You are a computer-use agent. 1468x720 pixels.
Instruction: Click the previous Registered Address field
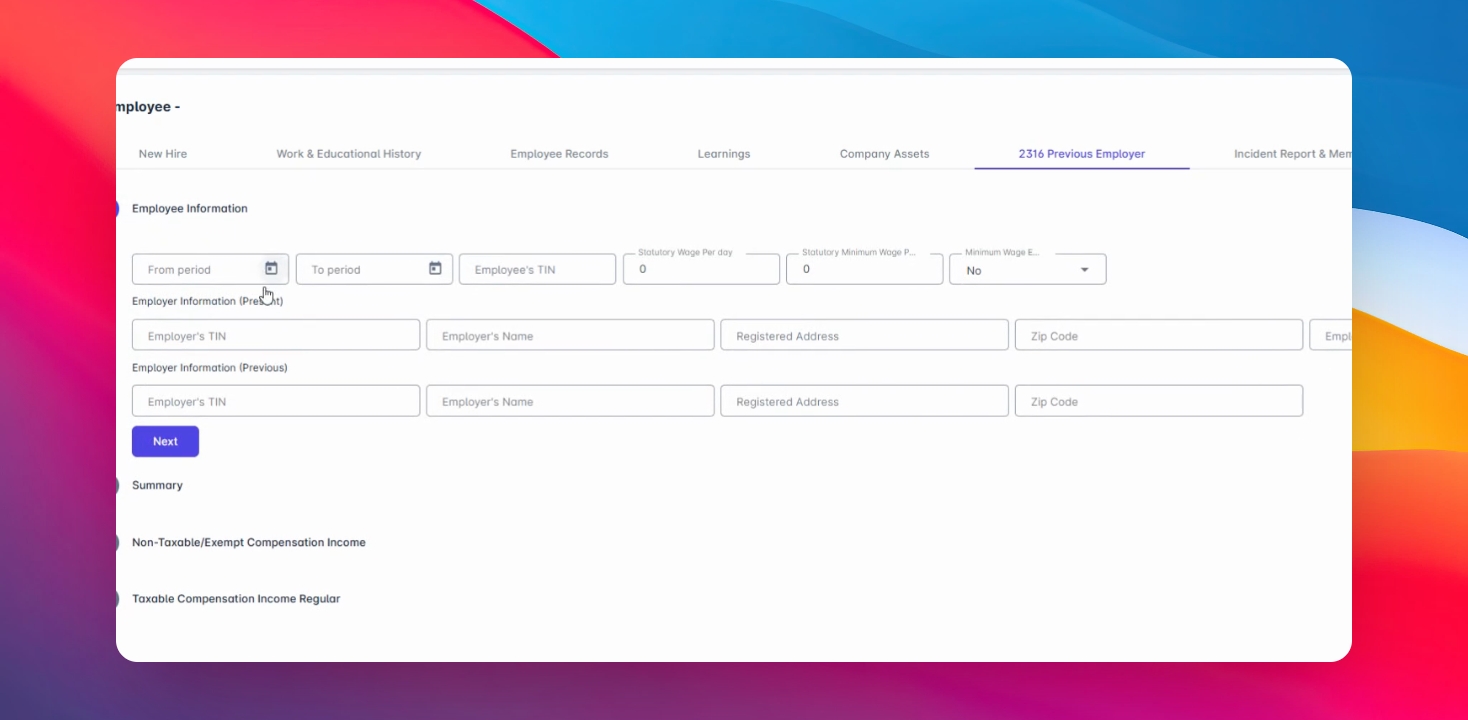pyautogui.click(x=864, y=401)
